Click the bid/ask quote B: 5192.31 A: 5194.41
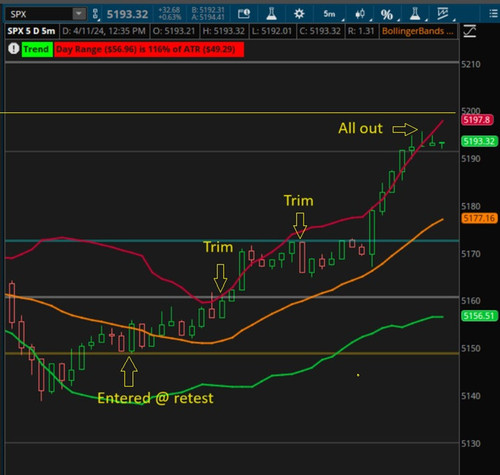 [x=208, y=14]
